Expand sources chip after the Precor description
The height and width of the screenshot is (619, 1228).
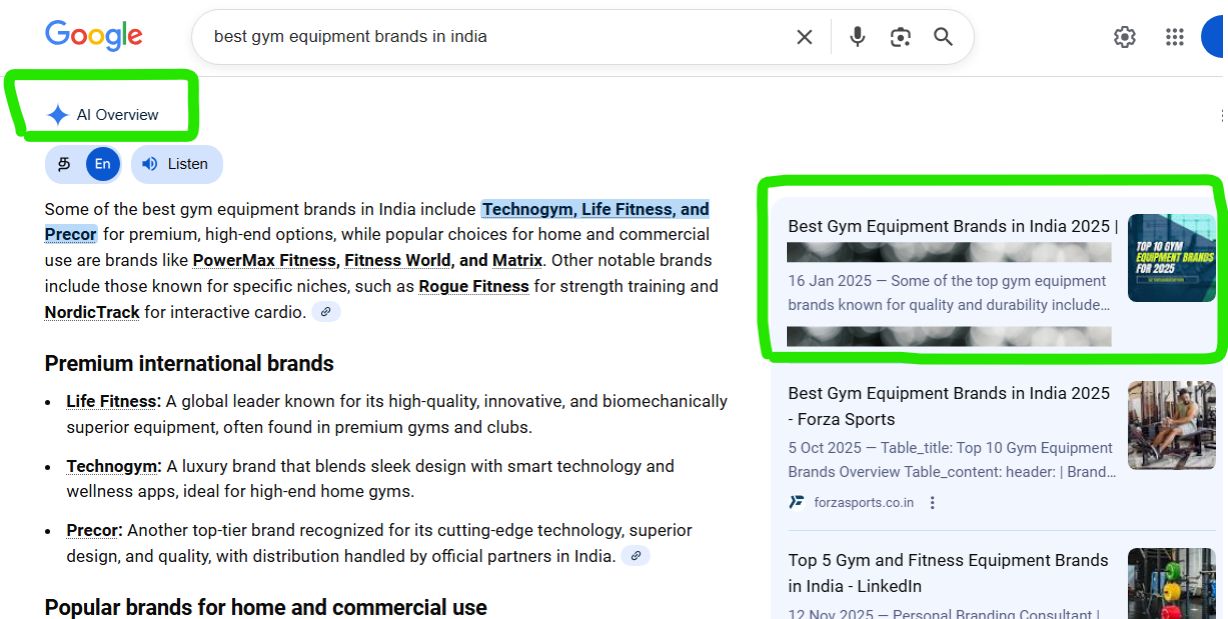tap(636, 555)
